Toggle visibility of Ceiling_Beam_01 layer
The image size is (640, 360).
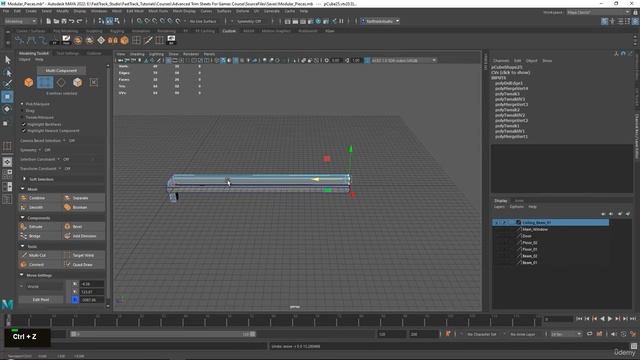click(x=497, y=222)
